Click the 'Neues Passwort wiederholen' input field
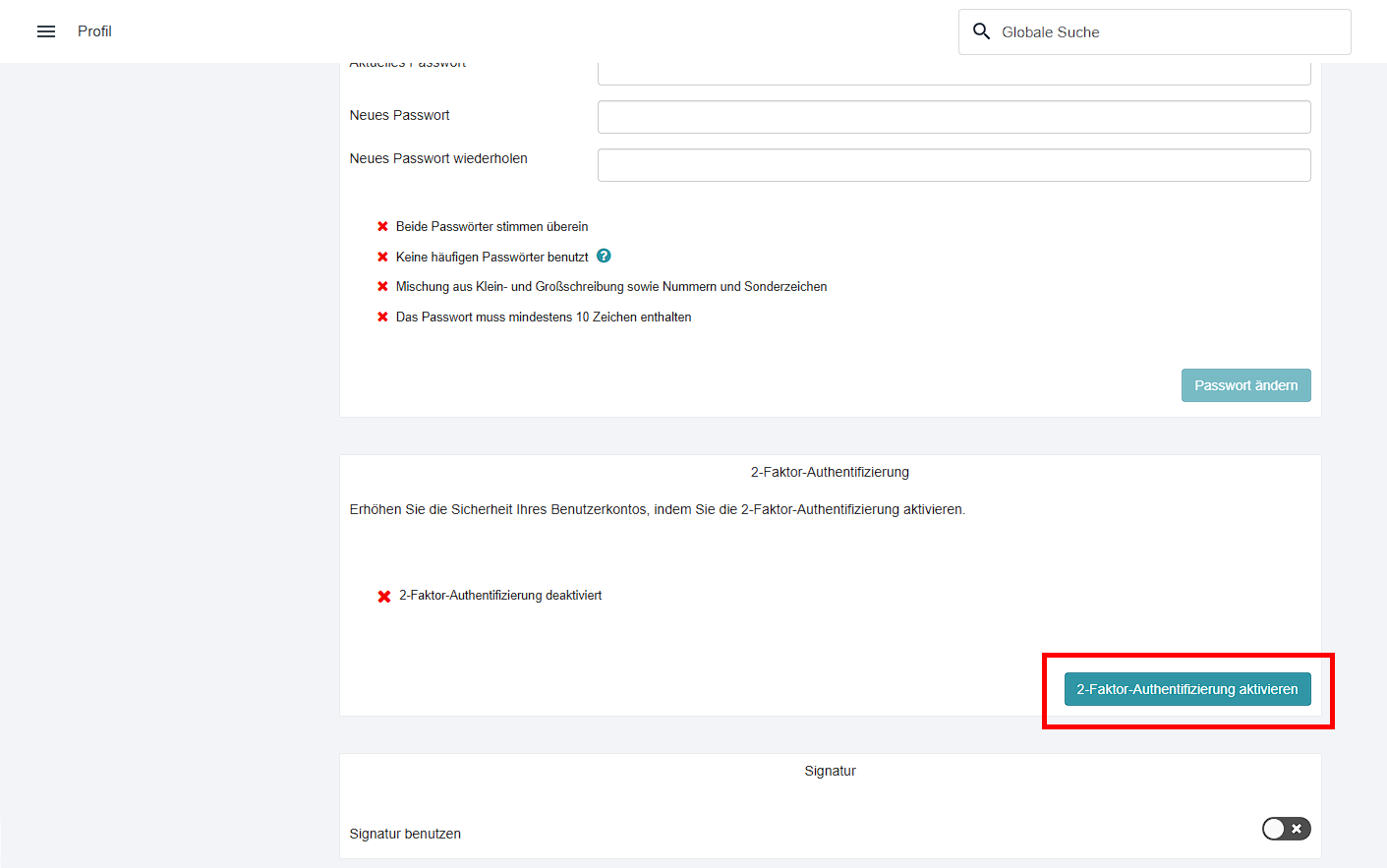The image size is (1387, 868). click(x=954, y=164)
